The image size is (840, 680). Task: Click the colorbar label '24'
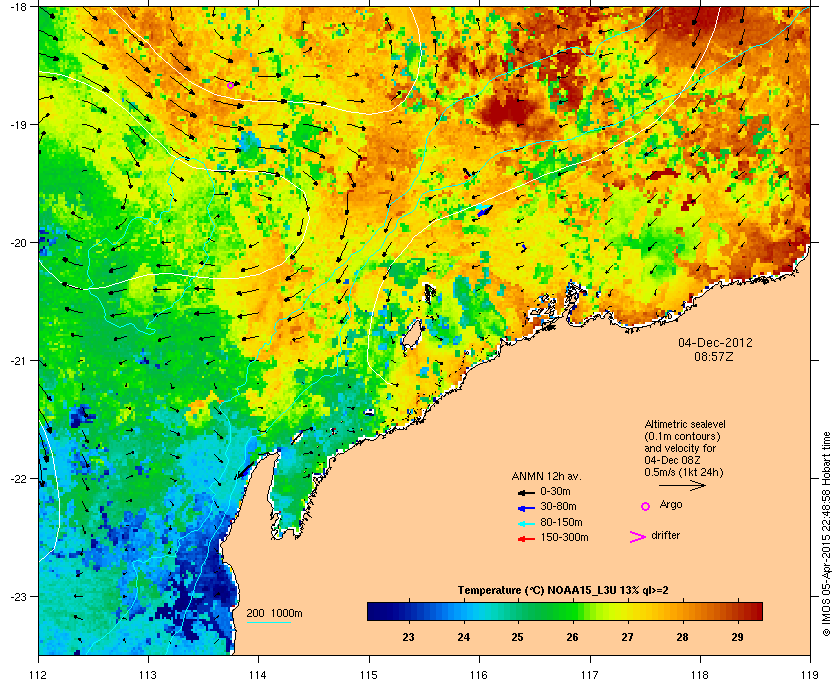click(x=463, y=637)
